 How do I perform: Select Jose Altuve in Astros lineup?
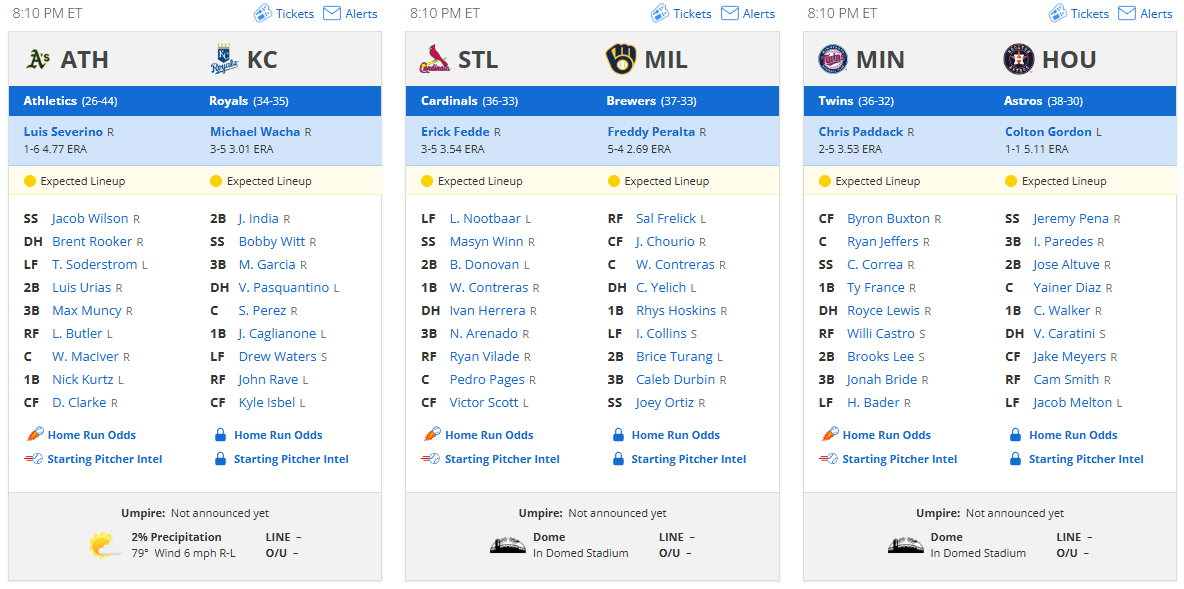[x=1066, y=265]
